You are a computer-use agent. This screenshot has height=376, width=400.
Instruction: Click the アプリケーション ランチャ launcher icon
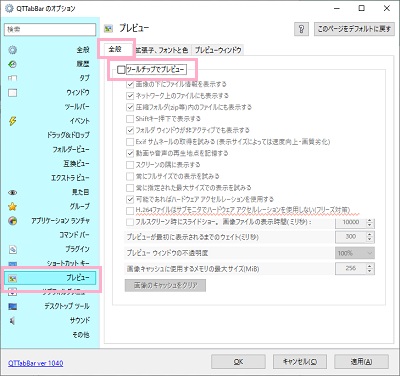(x=12, y=221)
